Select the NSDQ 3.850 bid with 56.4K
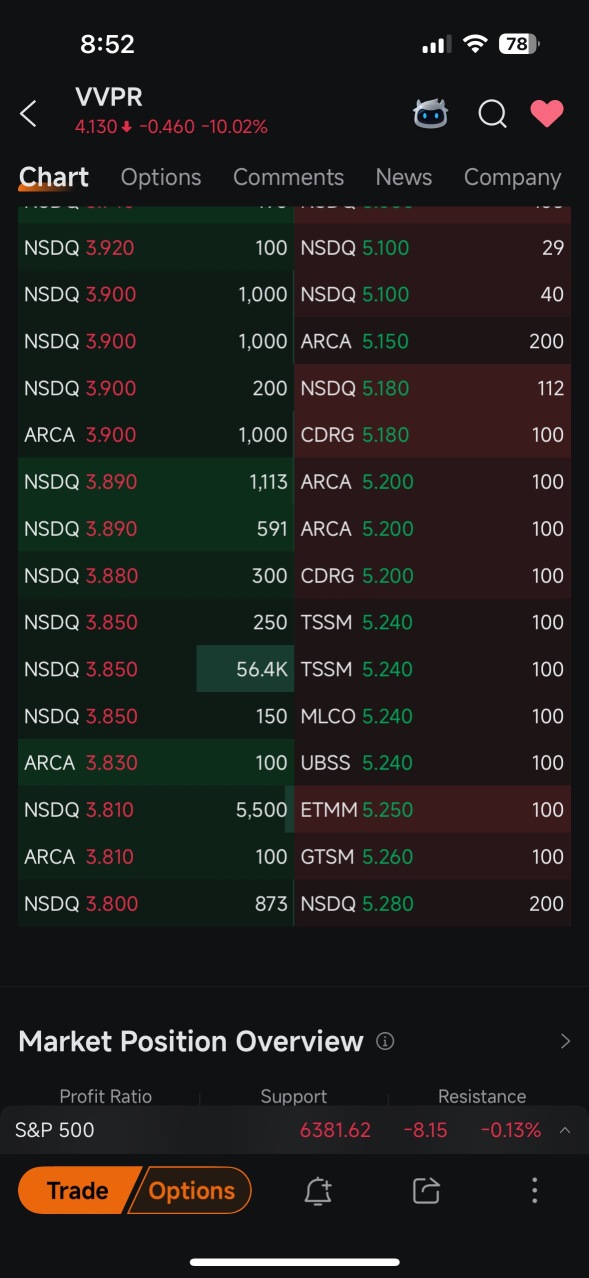 click(156, 669)
